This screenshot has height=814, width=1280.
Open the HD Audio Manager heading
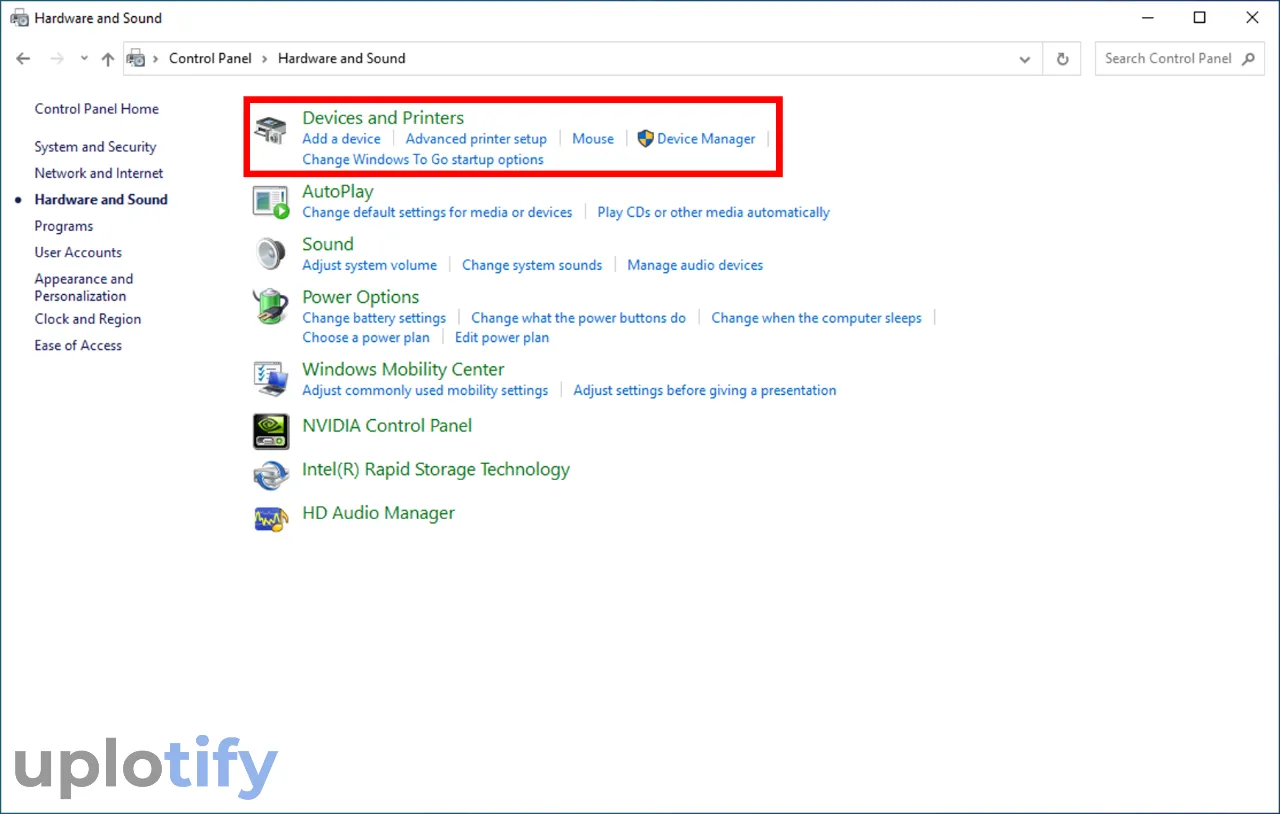378,513
